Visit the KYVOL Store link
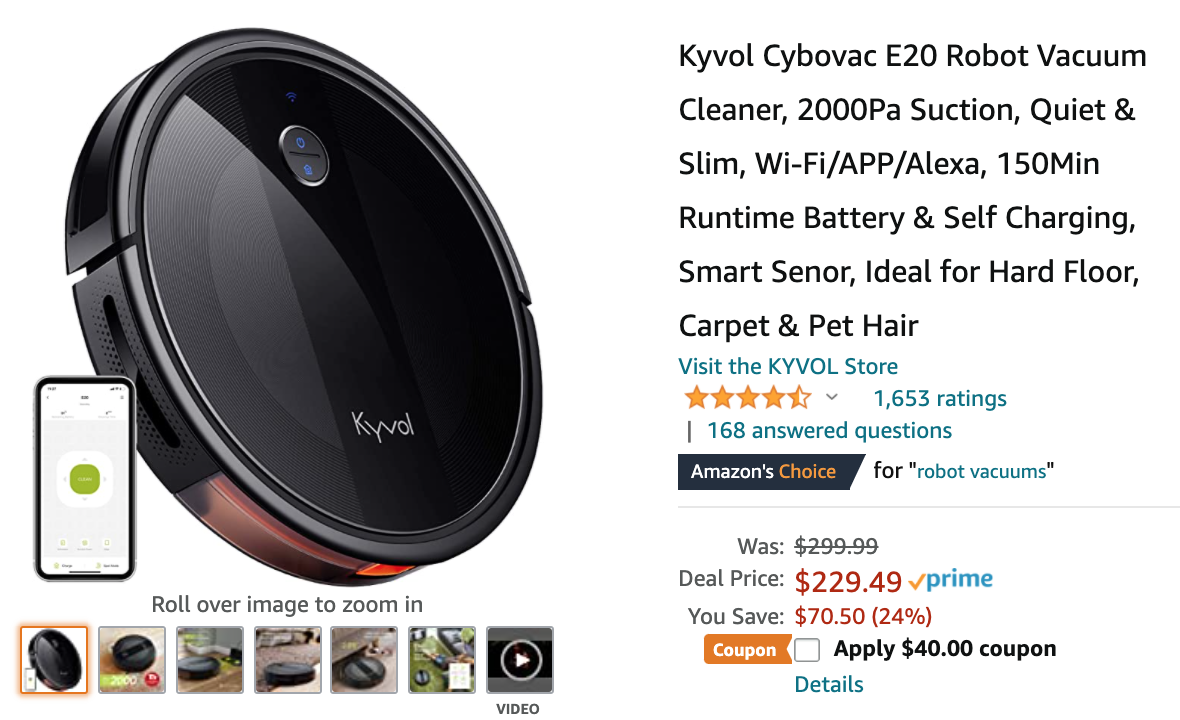This screenshot has width=1180, height=720. (x=788, y=366)
